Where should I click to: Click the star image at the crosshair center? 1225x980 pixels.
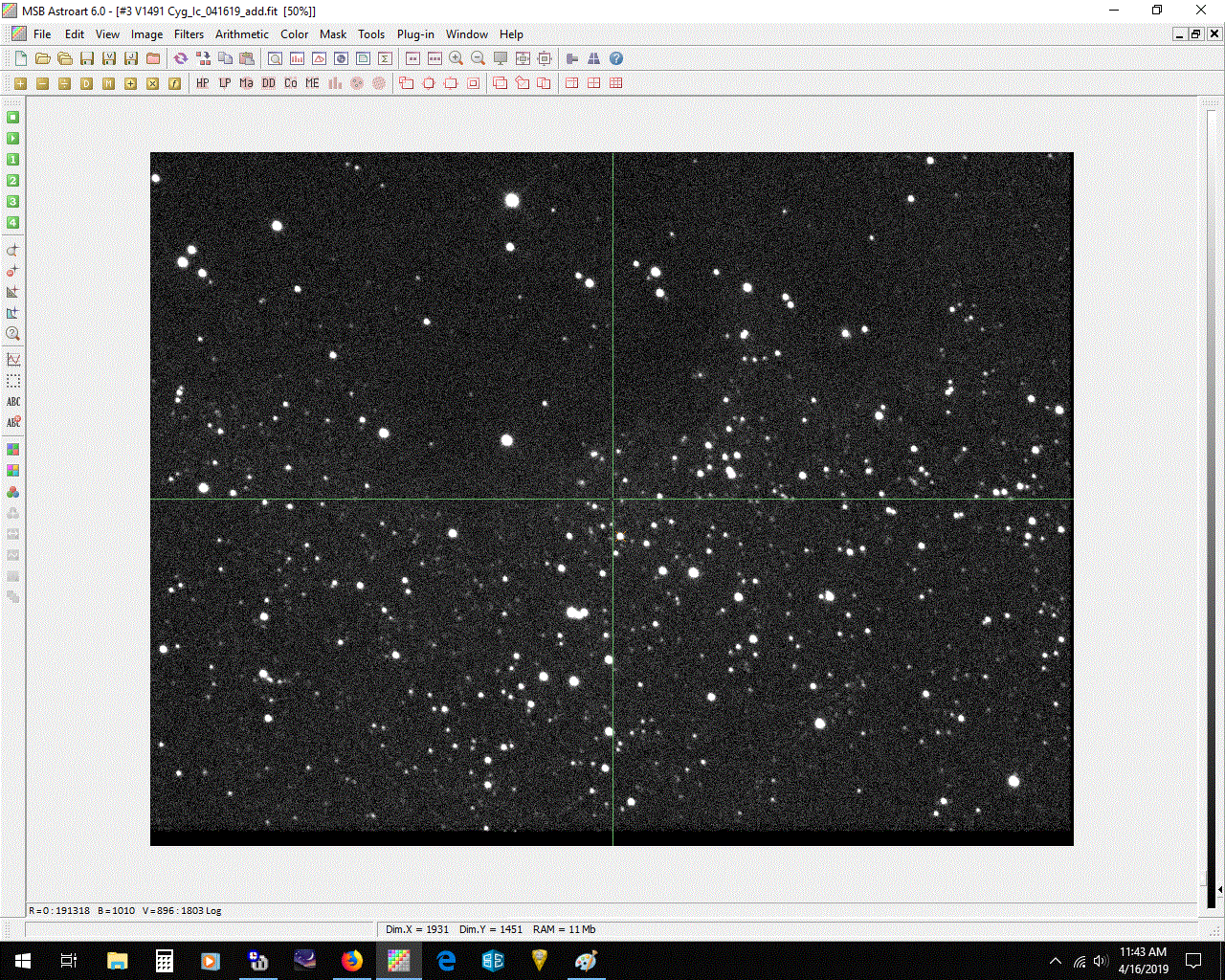(x=612, y=499)
